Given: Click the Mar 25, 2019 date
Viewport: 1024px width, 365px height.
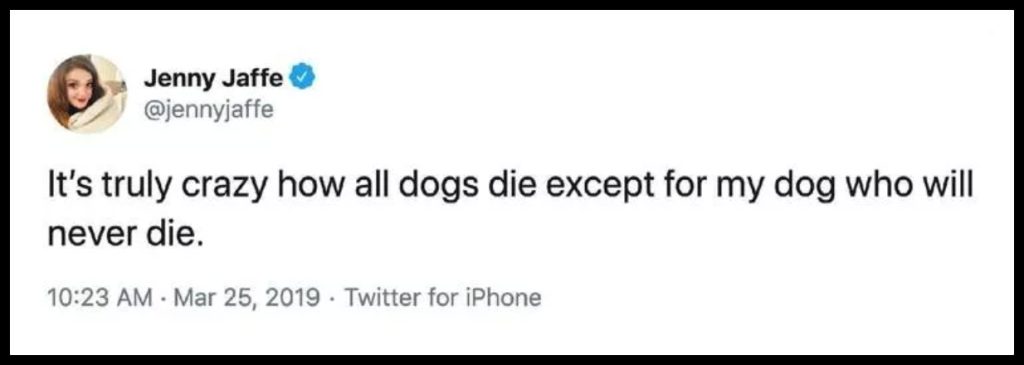Looking at the screenshot, I should (x=246, y=298).
